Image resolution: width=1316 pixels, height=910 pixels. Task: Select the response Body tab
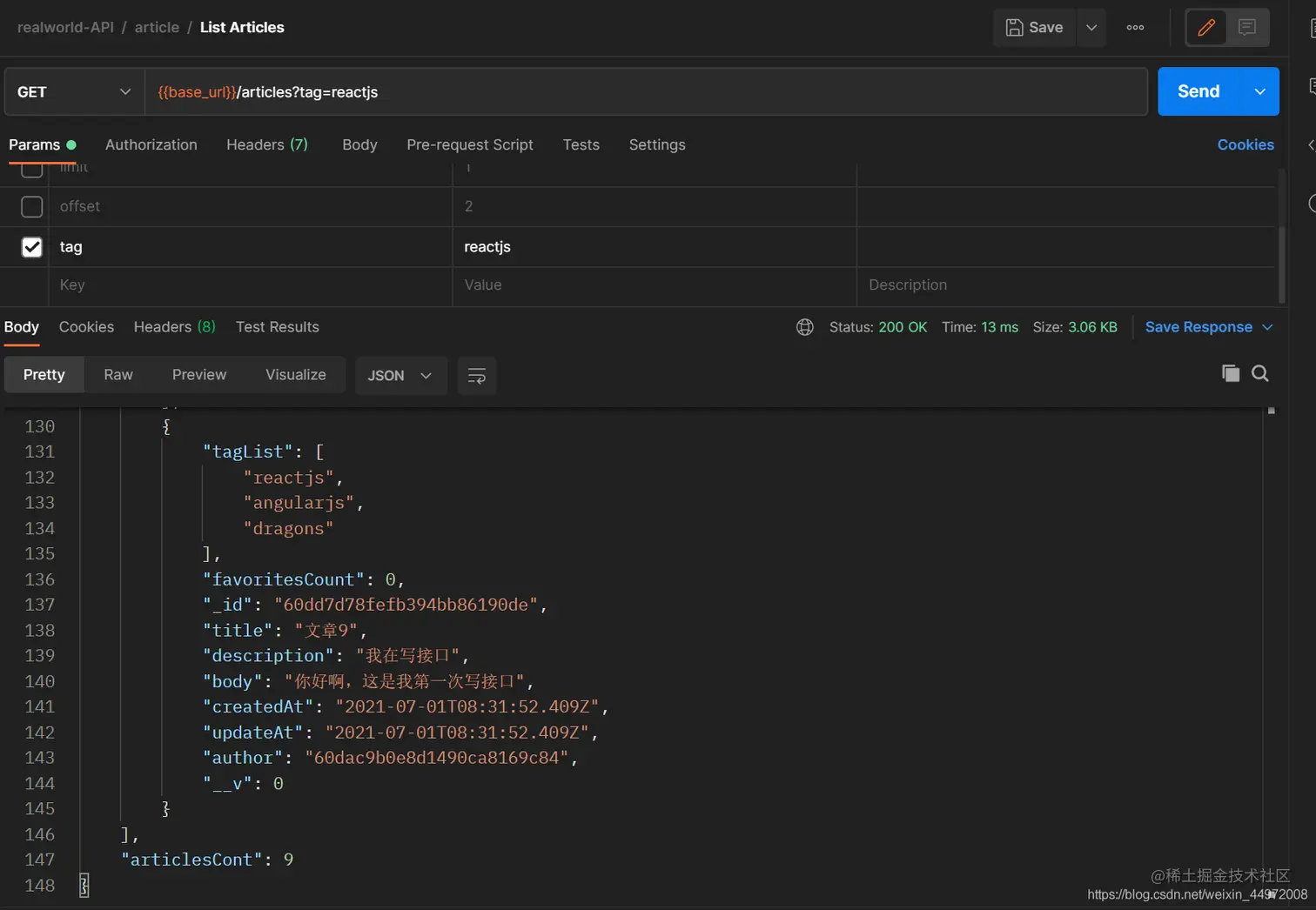[x=22, y=327]
